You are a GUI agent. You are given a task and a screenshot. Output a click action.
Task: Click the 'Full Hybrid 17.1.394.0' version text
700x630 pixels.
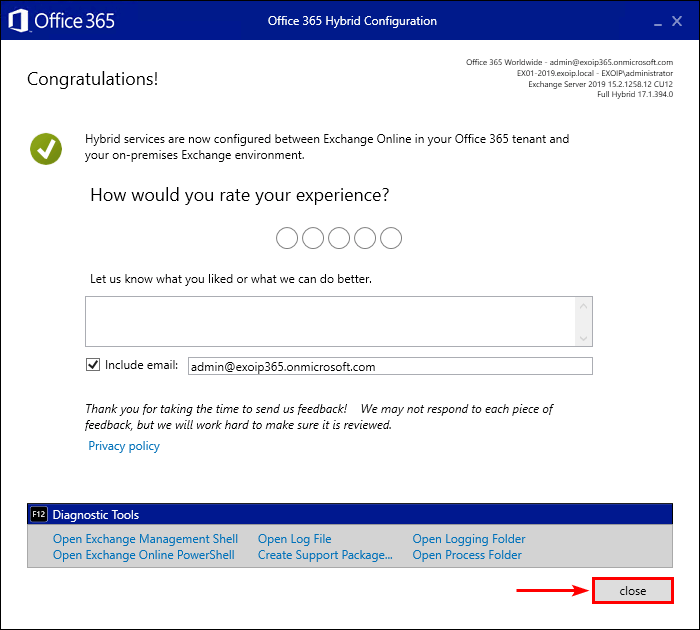[635, 94]
